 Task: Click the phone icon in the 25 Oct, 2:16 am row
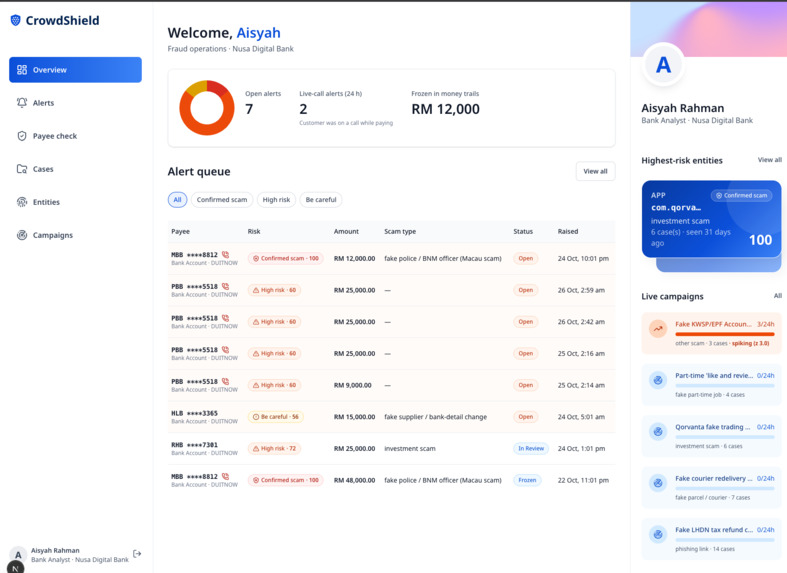225,349
